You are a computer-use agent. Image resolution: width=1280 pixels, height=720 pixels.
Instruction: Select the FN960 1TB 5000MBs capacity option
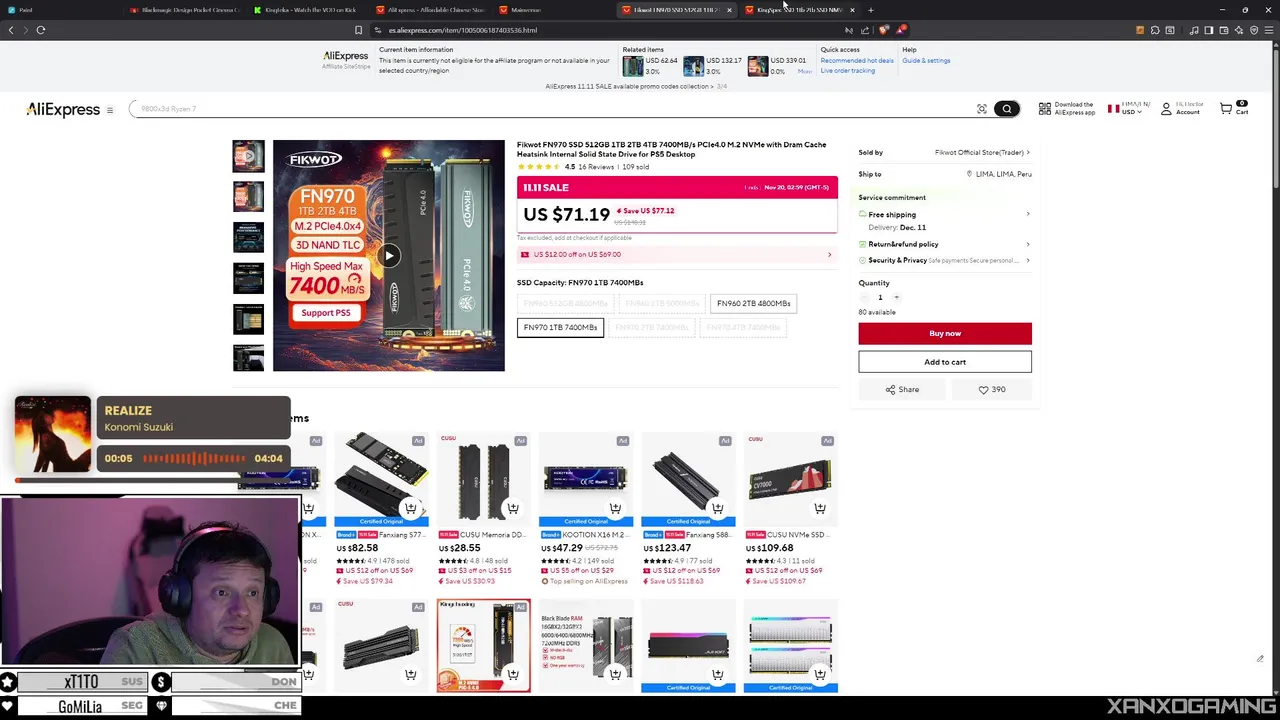tap(662, 303)
